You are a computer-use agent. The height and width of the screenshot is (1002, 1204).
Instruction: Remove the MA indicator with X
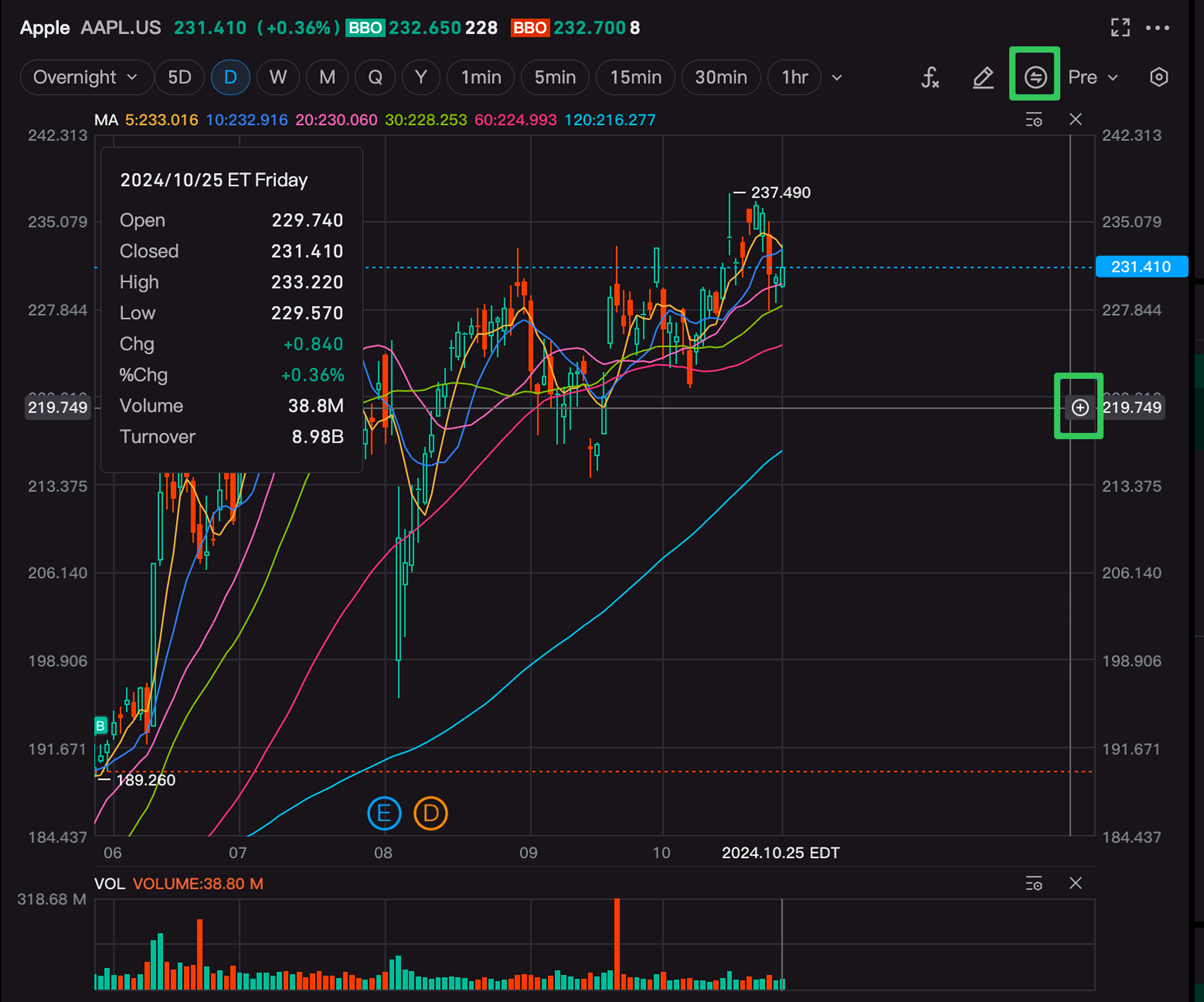(x=1076, y=120)
